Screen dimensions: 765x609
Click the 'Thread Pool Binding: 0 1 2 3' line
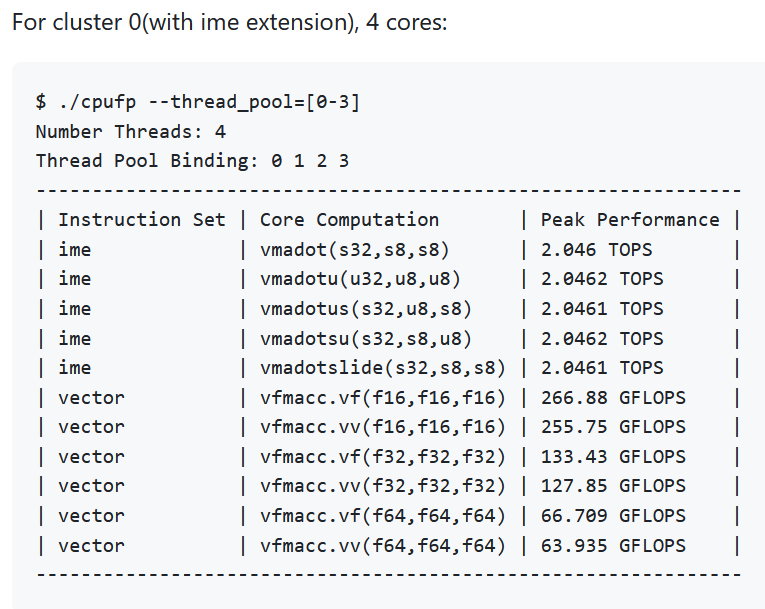192,160
